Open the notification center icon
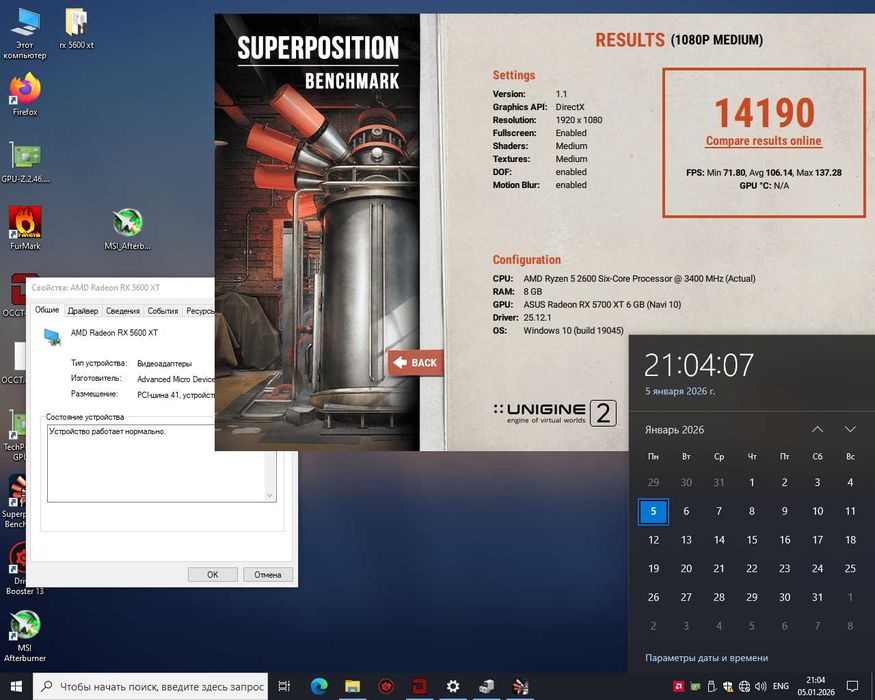This screenshot has height=700, width=875. click(x=852, y=686)
